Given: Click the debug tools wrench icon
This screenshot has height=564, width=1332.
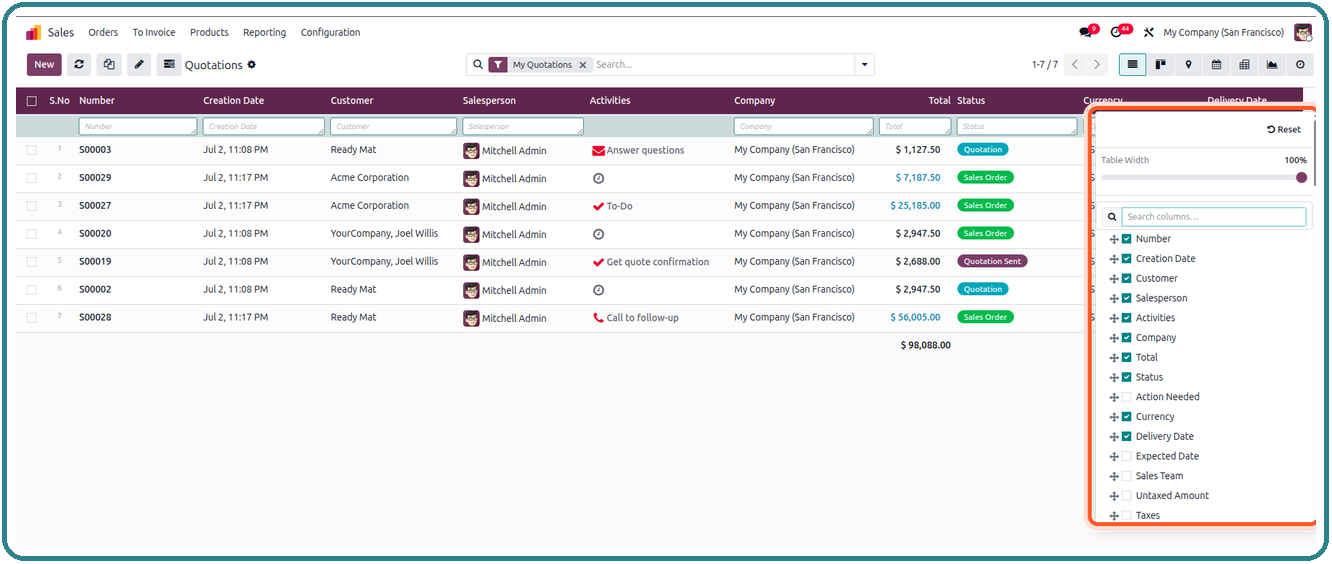Looking at the screenshot, I should tap(1149, 33).
